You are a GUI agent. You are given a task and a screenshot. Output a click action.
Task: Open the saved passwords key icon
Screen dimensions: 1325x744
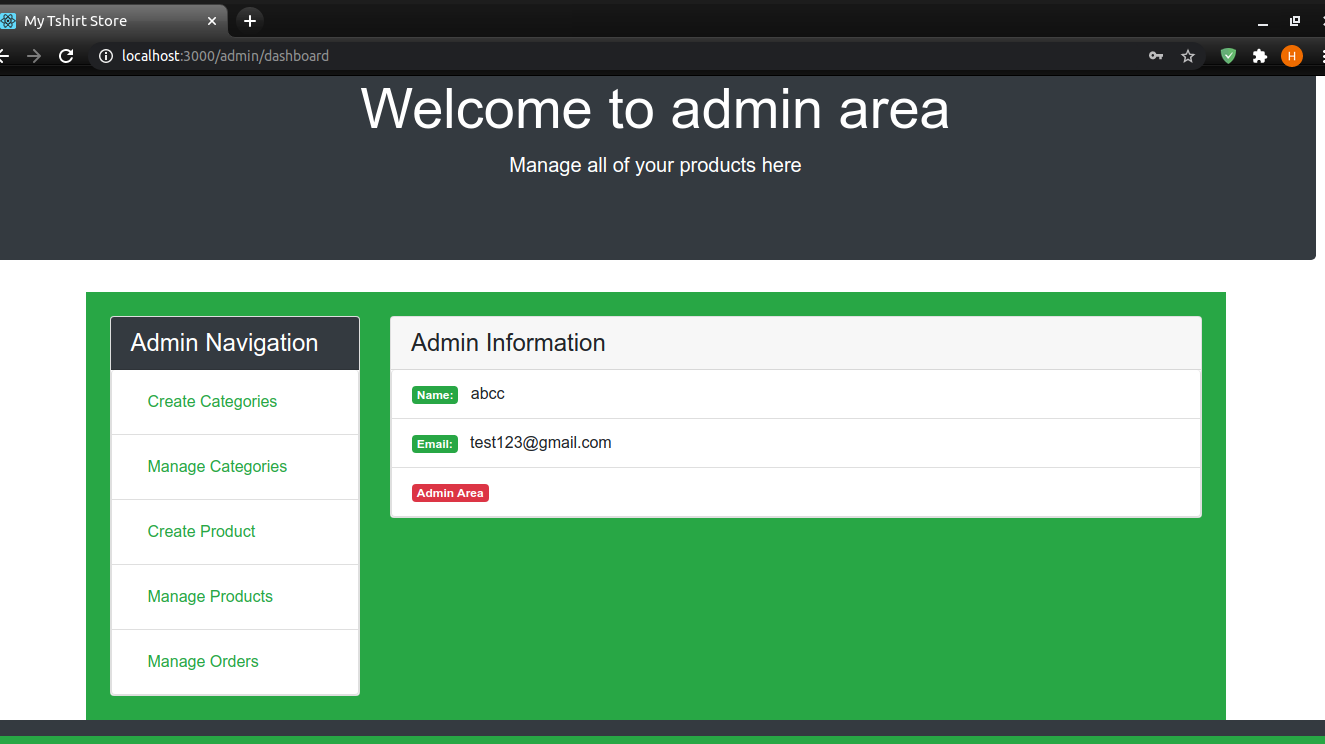click(1156, 56)
